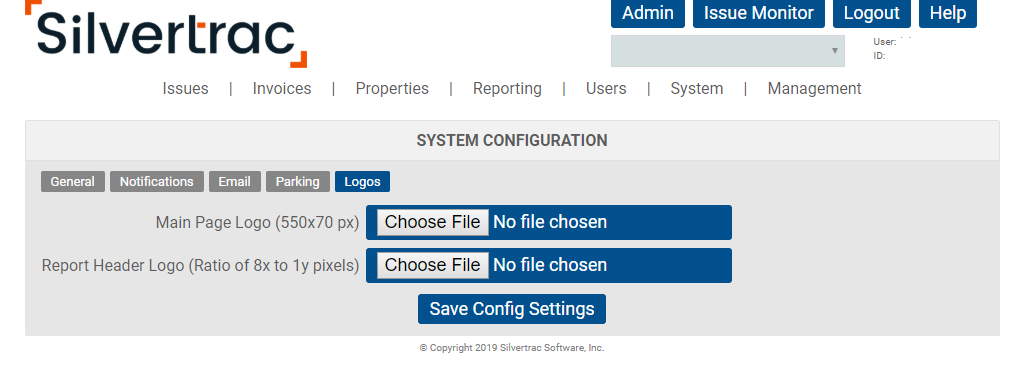Screen dimensions: 1024x376
Task: Open the Management menu
Action: pos(814,89)
